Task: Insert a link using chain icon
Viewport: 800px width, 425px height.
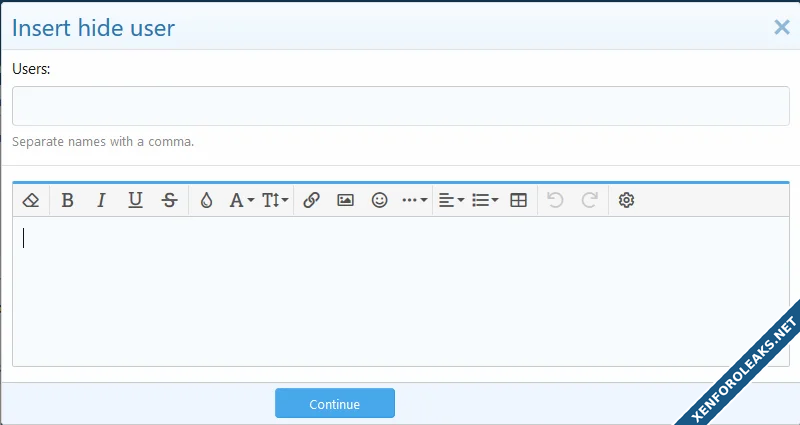Action: (x=311, y=200)
